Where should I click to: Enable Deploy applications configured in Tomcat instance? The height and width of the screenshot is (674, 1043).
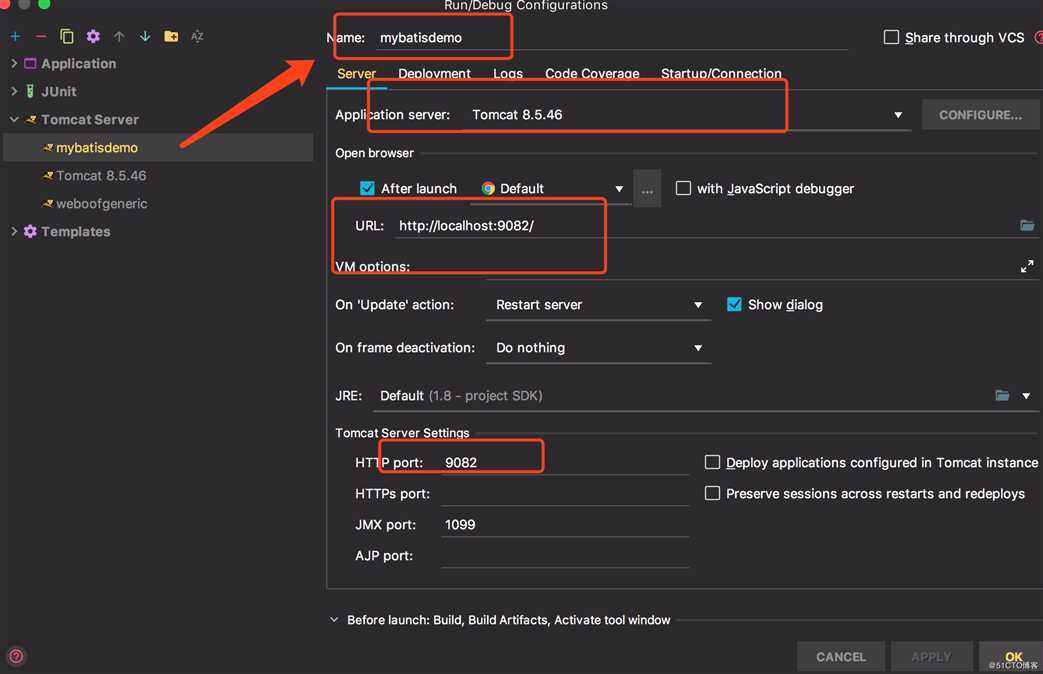(712, 462)
